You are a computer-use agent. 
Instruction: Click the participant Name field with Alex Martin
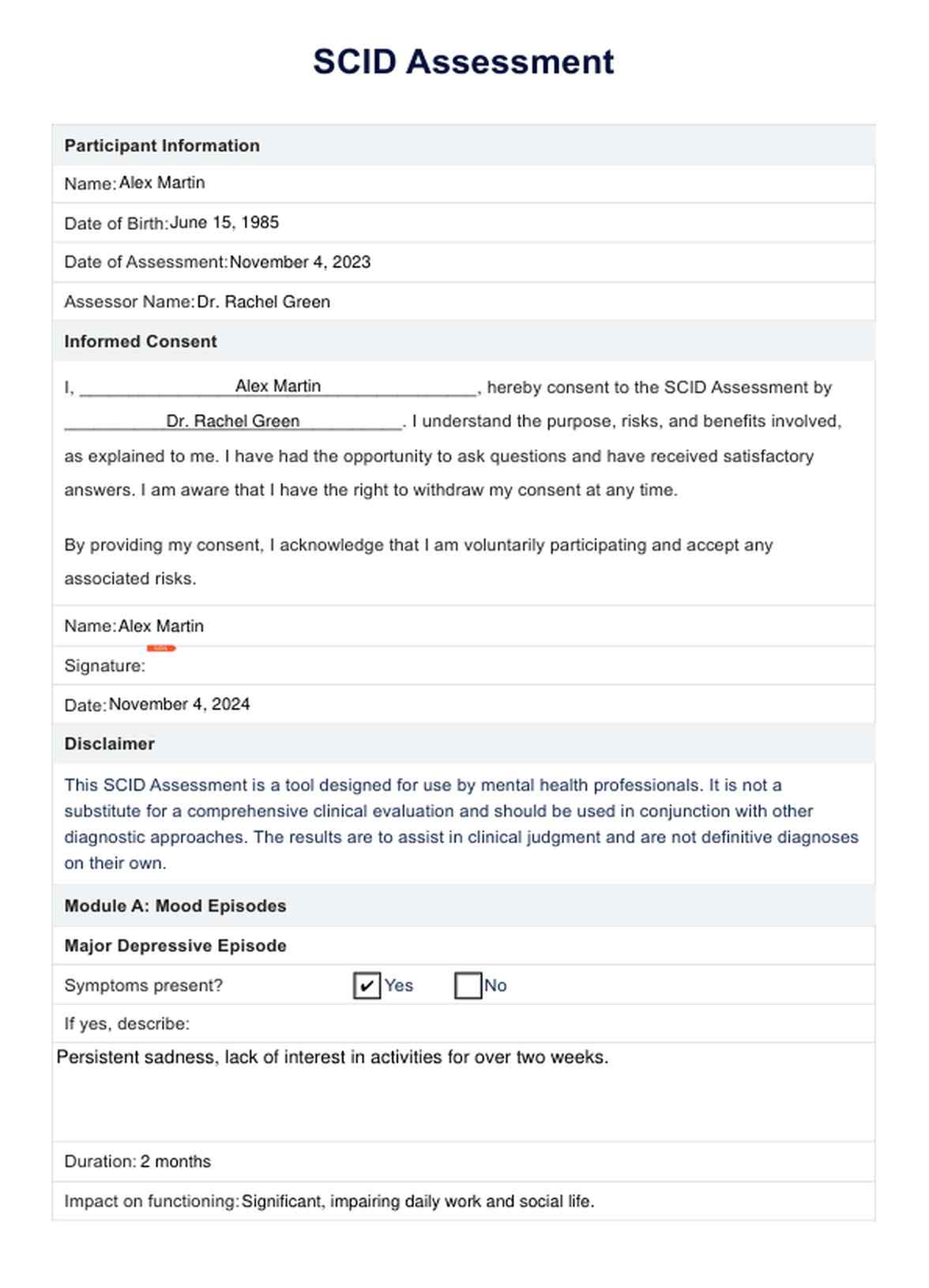point(162,183)
